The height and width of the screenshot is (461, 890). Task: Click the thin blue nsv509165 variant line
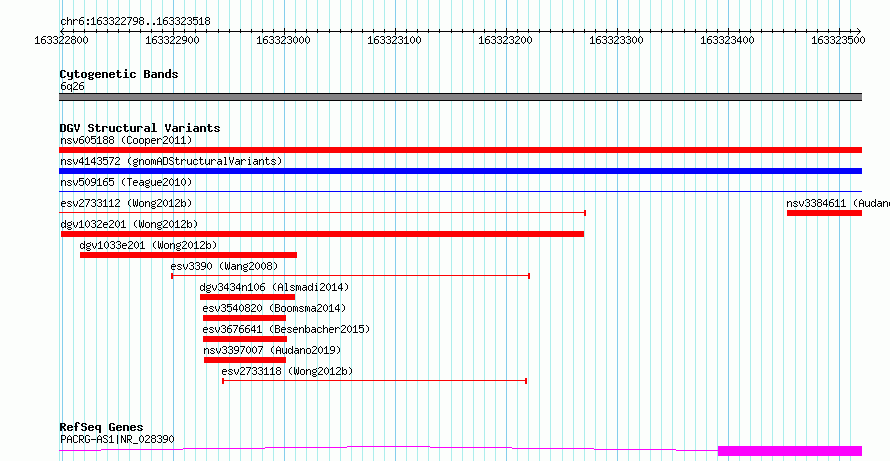point(460,192)
